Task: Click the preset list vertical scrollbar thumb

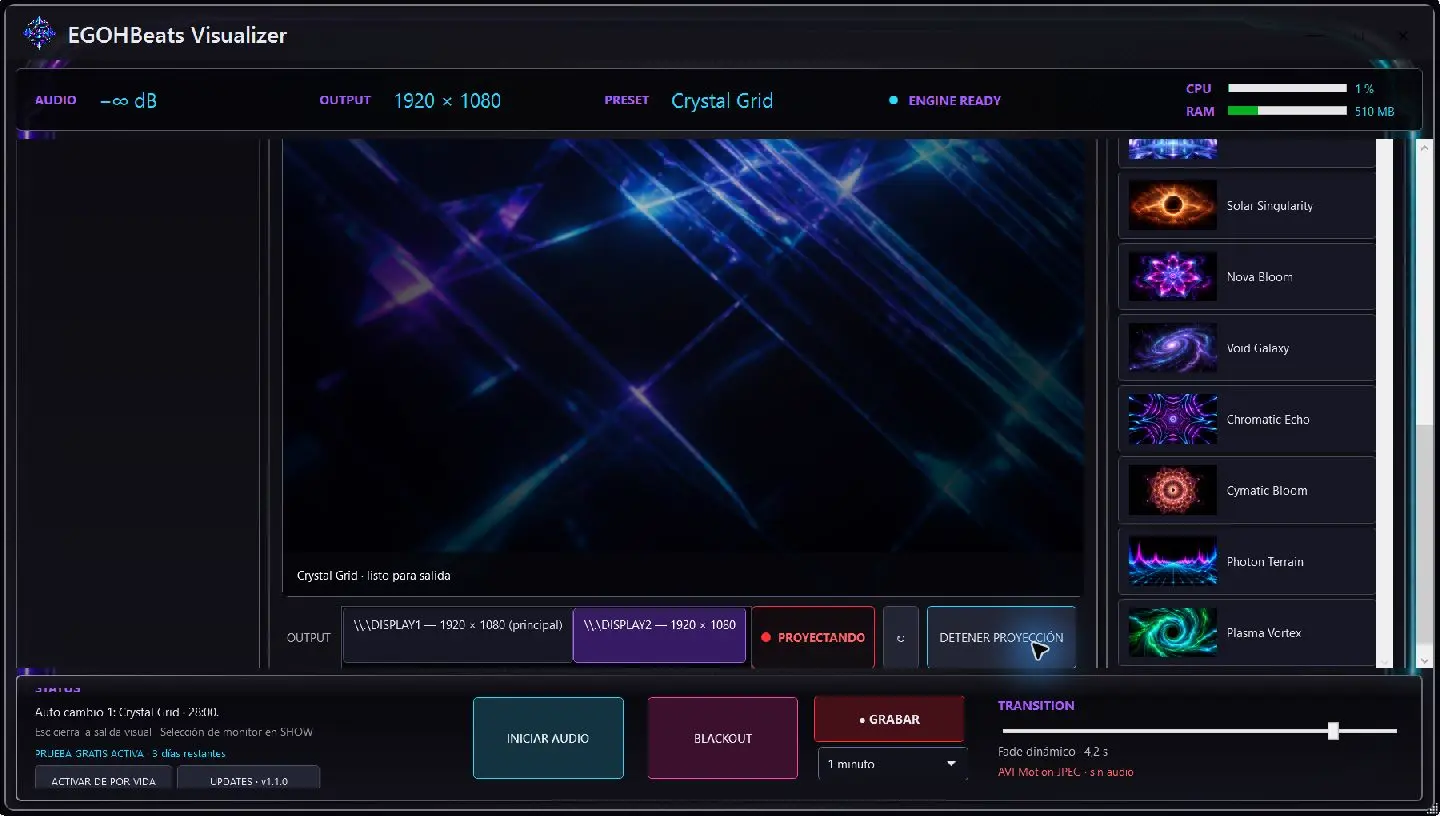Action: tap(1426, 533)
